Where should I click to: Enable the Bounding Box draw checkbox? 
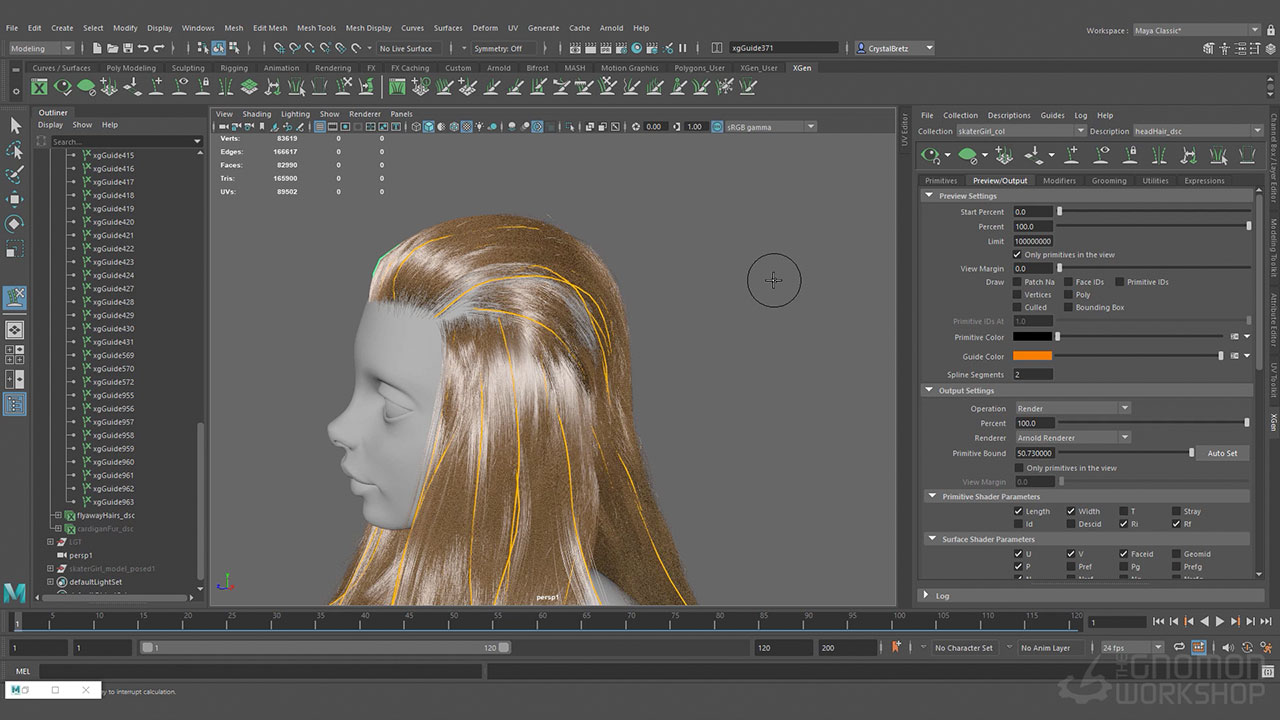[1069, 308]
